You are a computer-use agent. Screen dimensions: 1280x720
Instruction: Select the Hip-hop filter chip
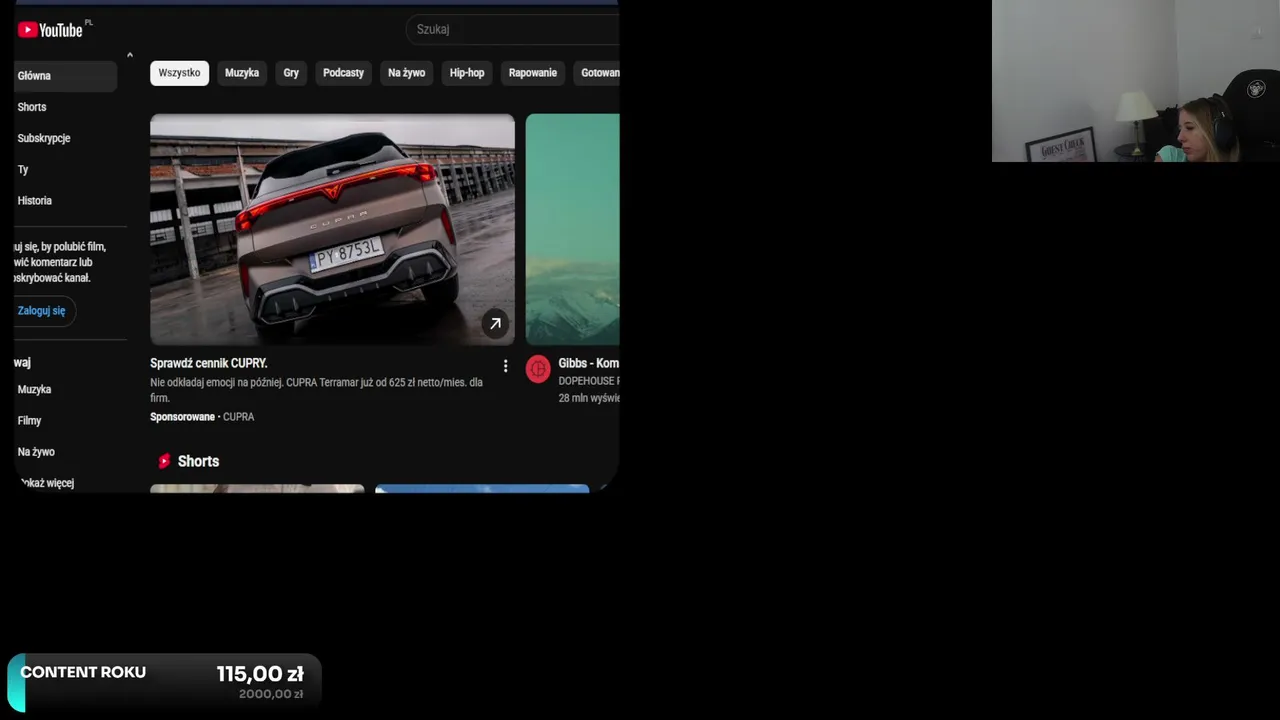pyautogui.click(x=467, y=73)
